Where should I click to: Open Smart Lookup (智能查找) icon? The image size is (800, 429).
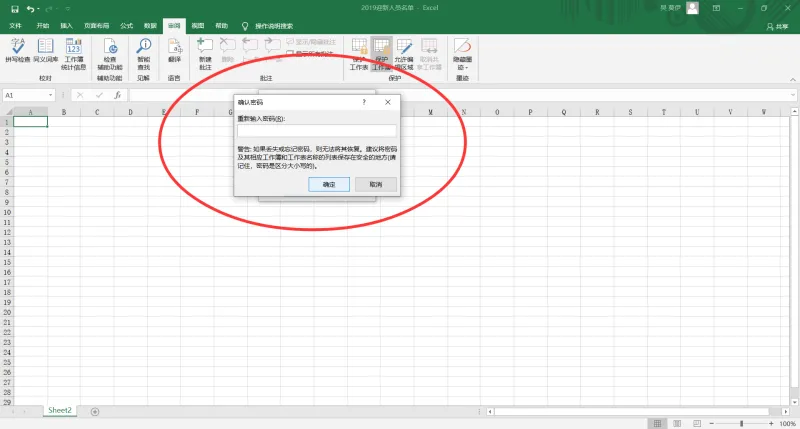click(x=144, y=54)
